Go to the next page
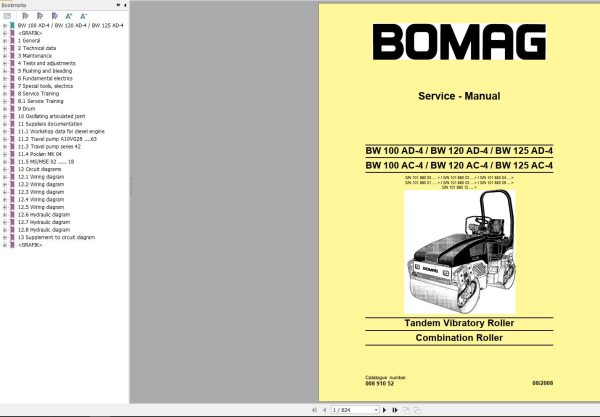Viewport: 600px width, 417px height. point(385,410)
